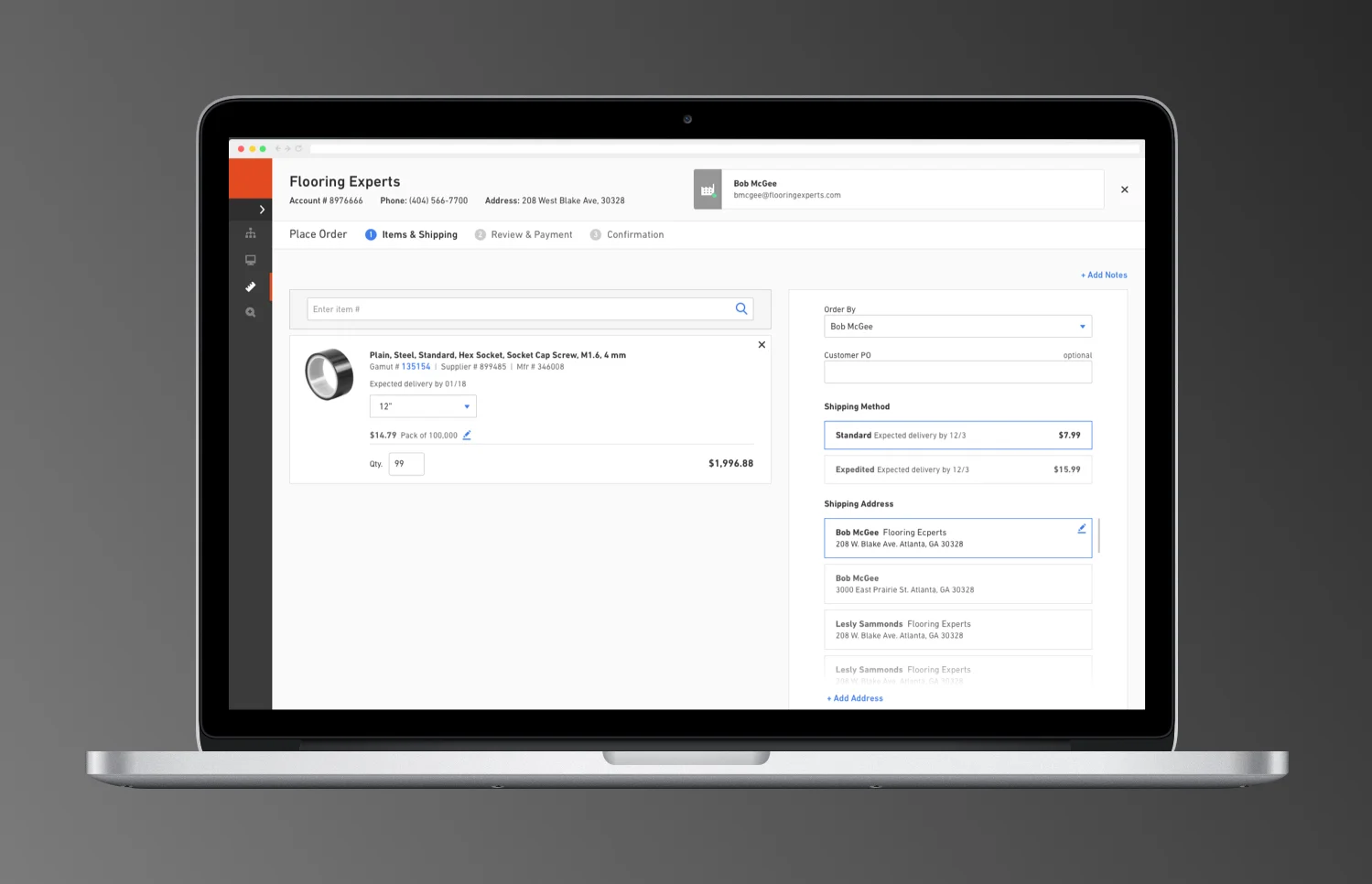Image resolution: width=1372 pixels, height=884 pixels.
Task: Open Gamut number 135154 link
Action: pyautogui.click(x=416, y=367)
